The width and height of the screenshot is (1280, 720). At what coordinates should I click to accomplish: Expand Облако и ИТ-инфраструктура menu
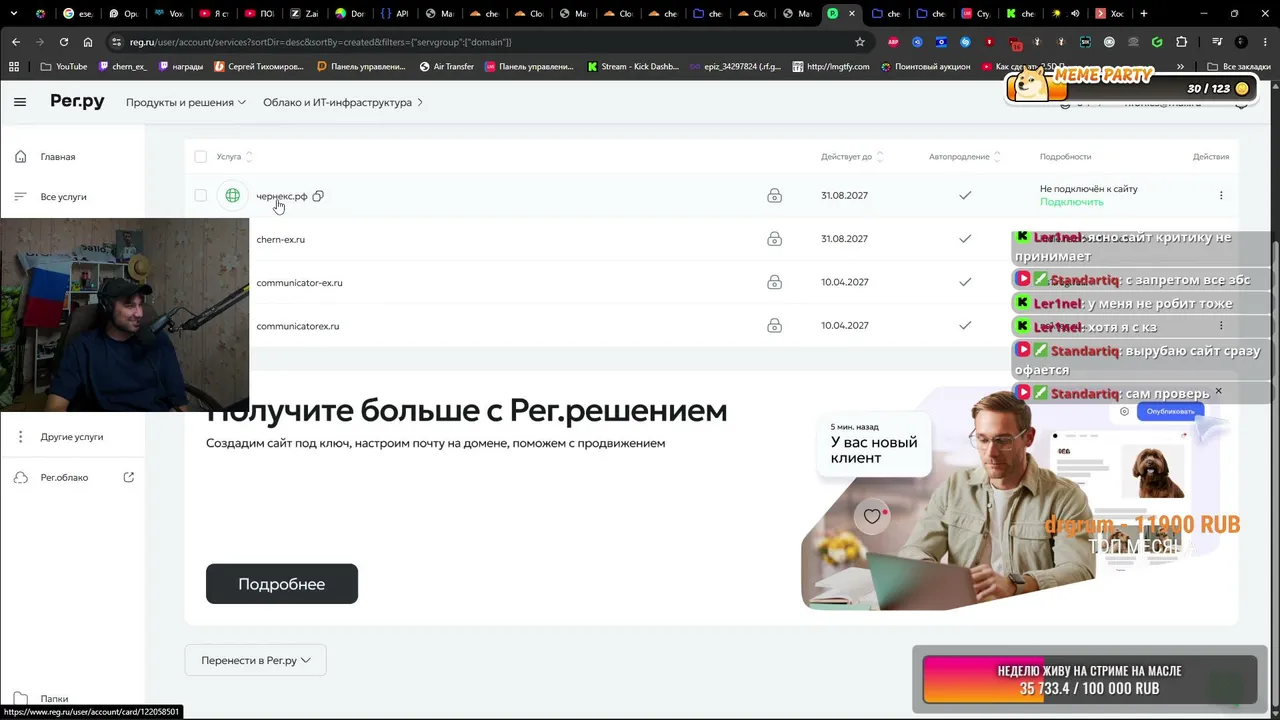(343, 102)
